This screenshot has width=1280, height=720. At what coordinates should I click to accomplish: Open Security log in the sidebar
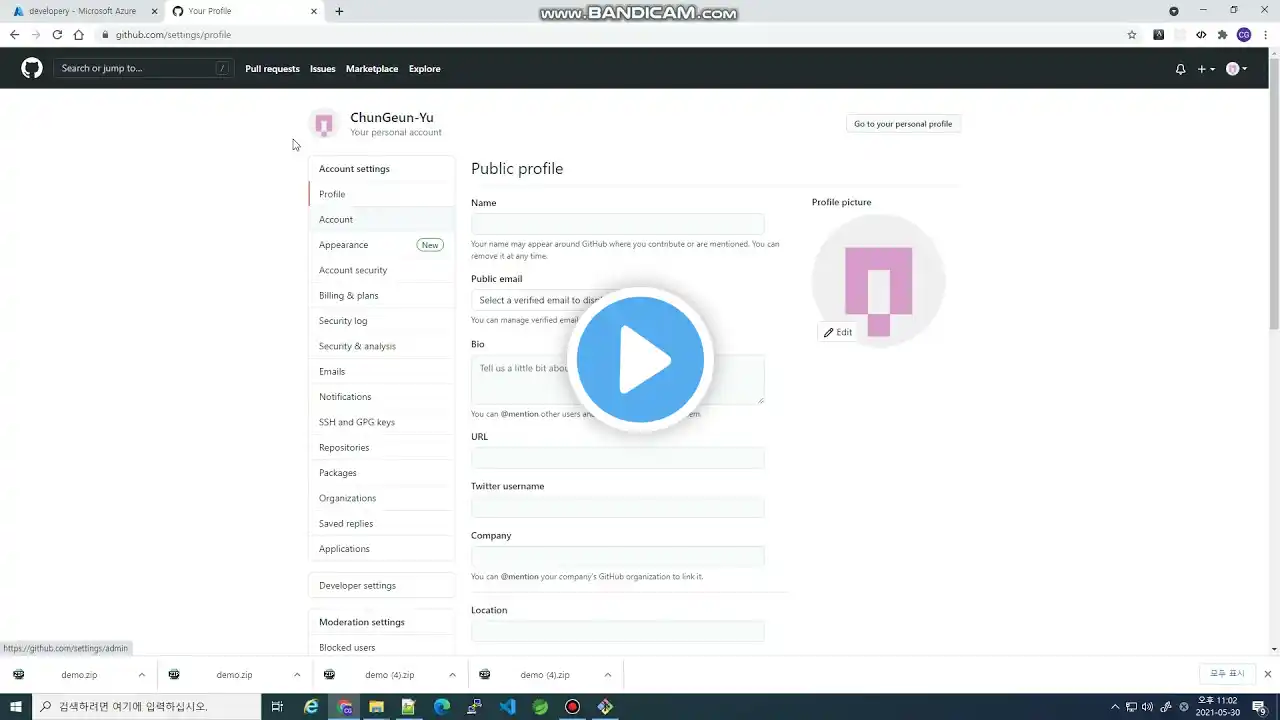point(381,321)
